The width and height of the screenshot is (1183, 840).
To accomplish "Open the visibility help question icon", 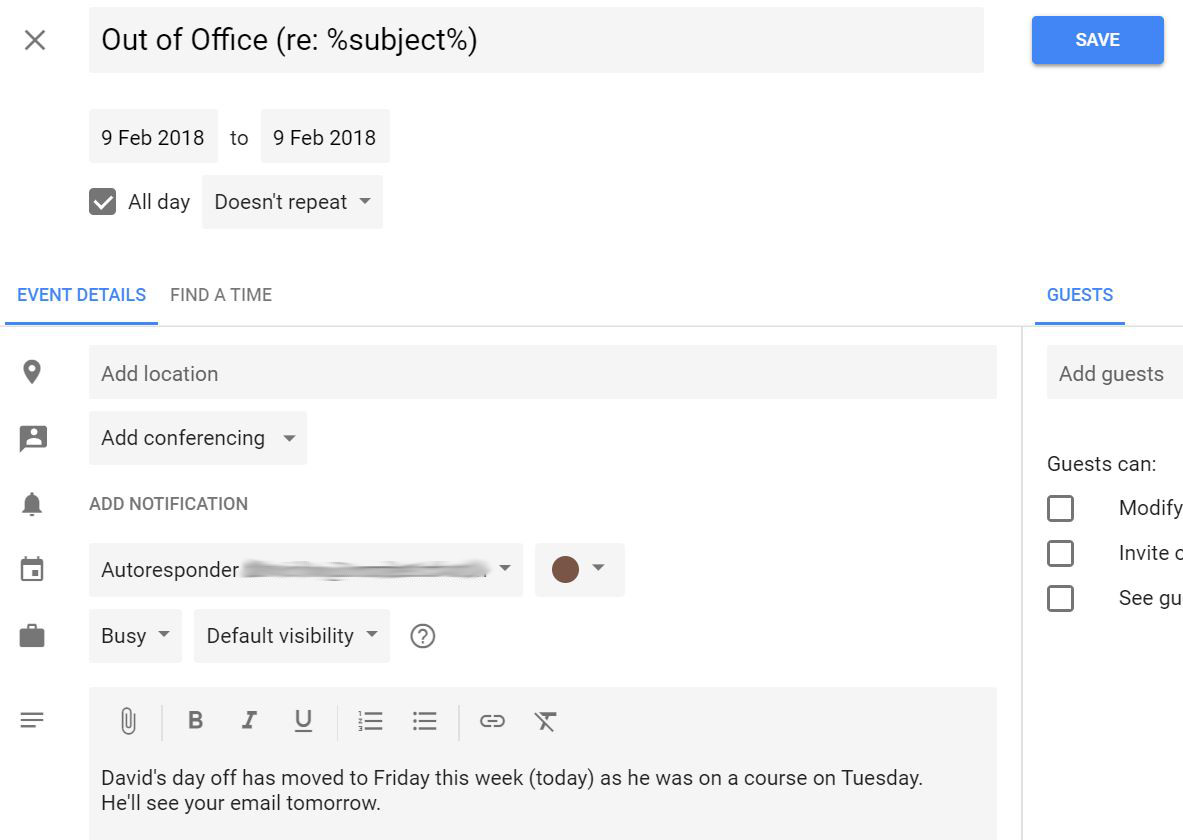I will click(422, 636).
